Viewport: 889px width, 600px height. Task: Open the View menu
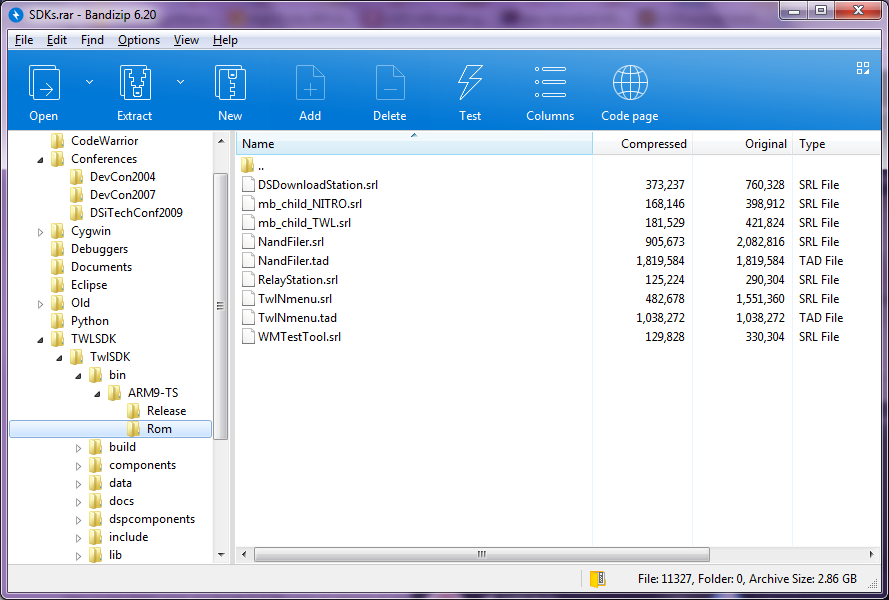tap(186, 40)
